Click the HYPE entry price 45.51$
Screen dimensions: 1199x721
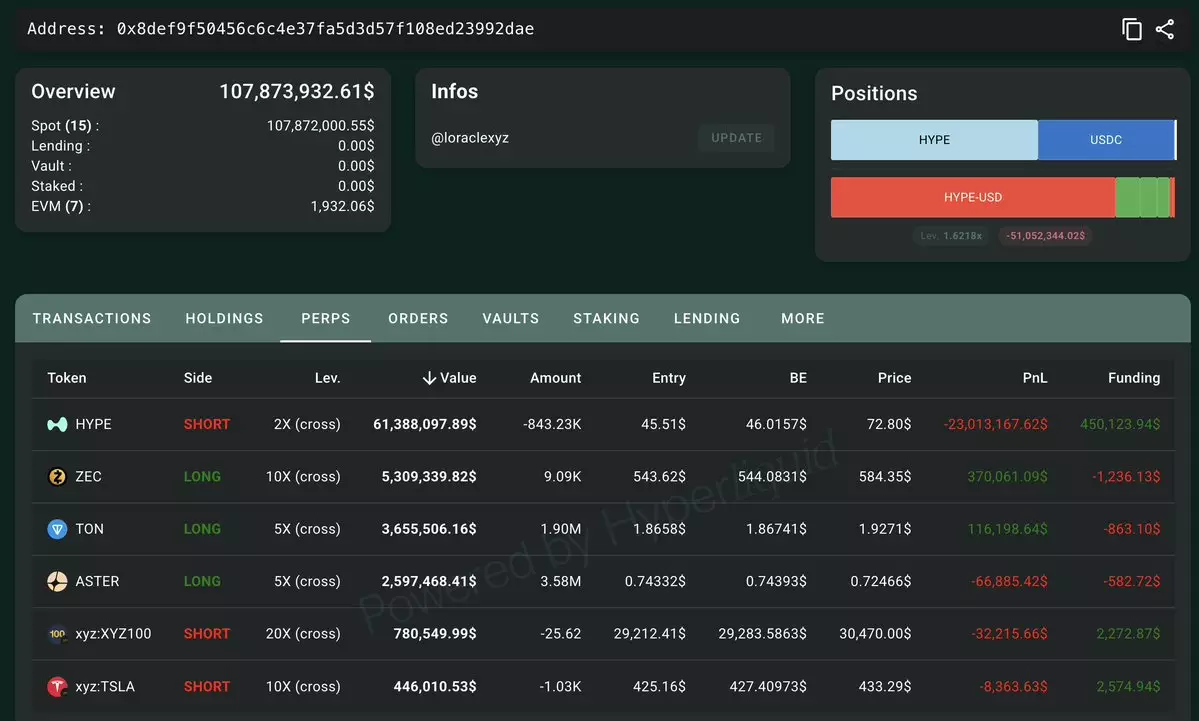click(x=663, y=424)
